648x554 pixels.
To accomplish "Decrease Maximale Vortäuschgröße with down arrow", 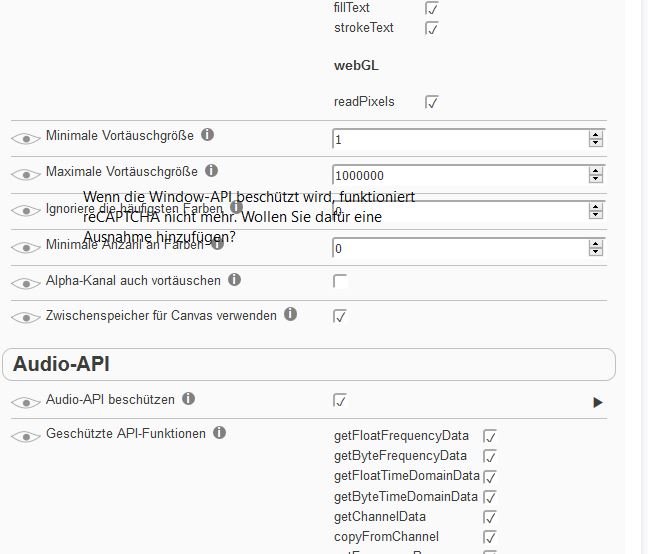I will [x=596, y=178].
